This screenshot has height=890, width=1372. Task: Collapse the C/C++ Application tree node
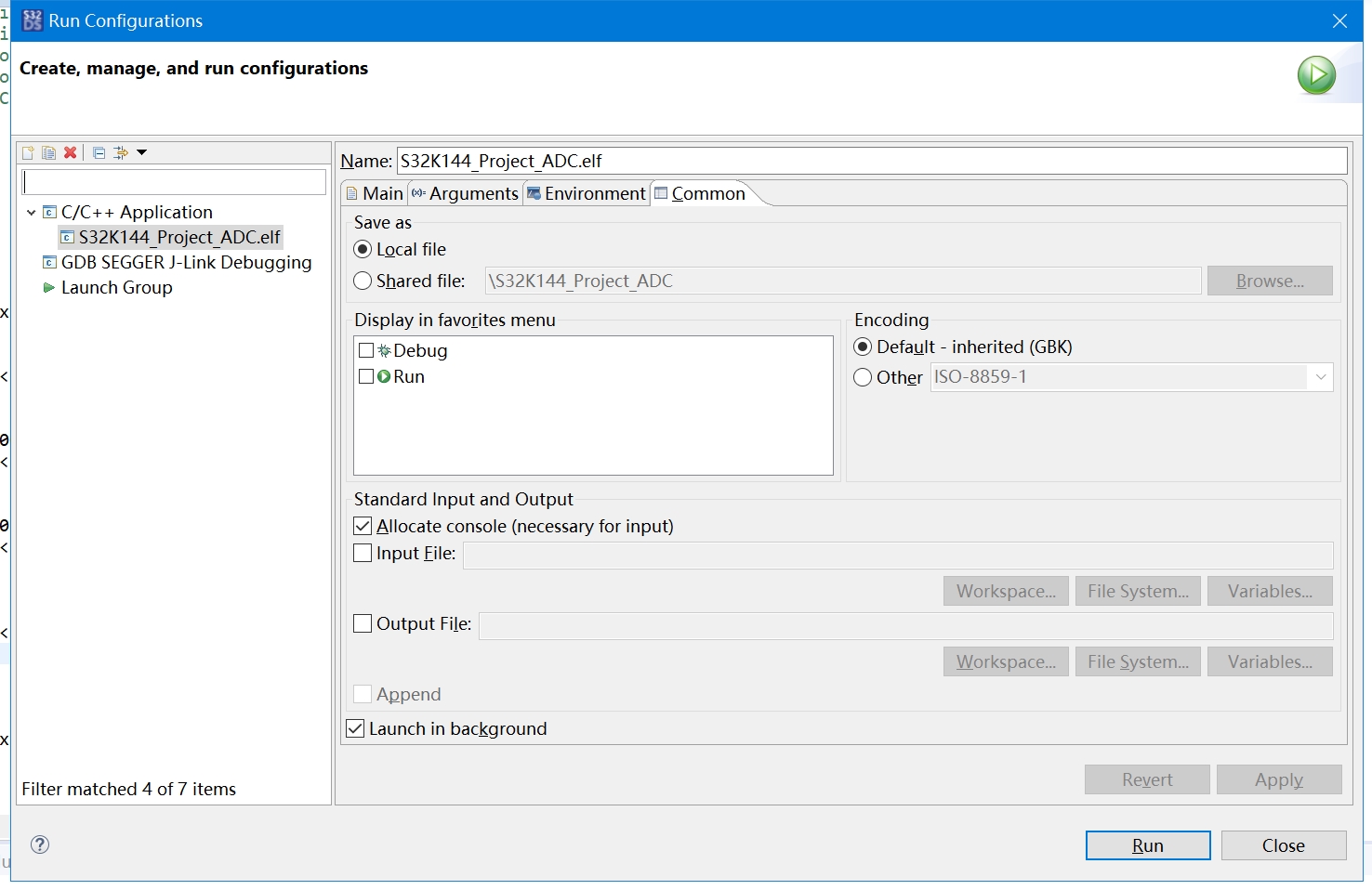(32, 213)
